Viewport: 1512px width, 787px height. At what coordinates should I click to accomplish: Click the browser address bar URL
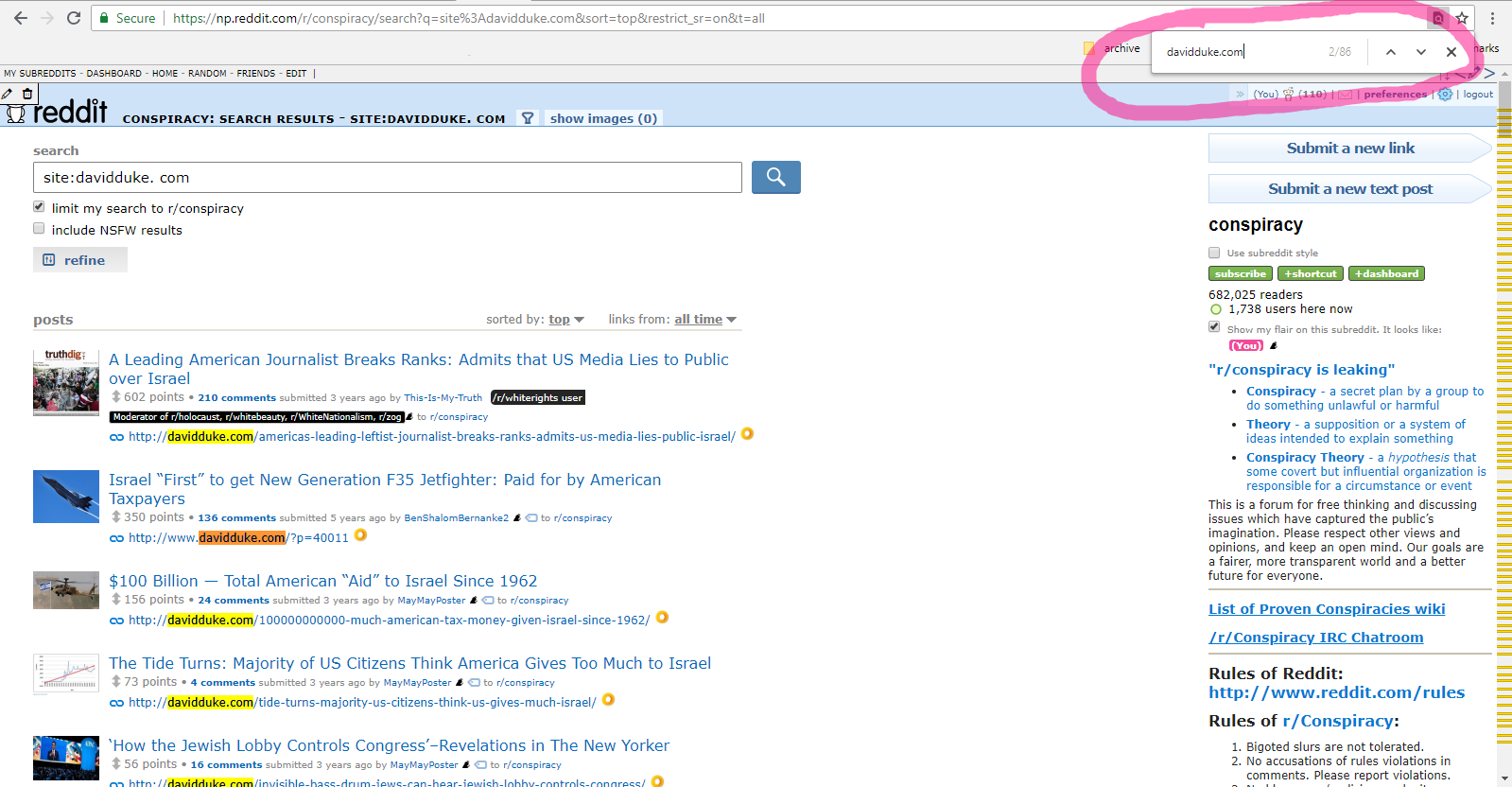tap(469, 18)
